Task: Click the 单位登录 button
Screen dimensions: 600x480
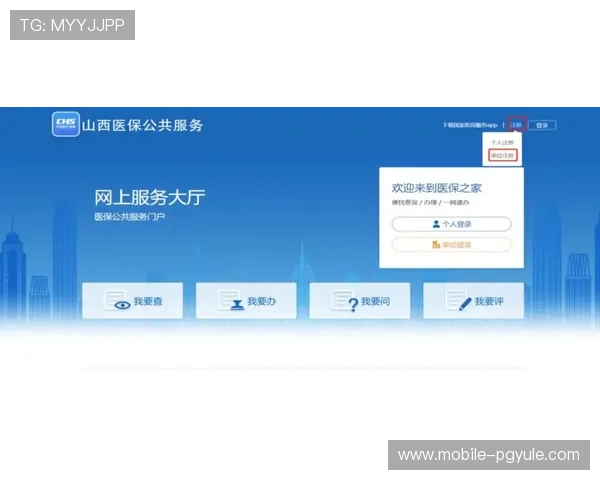Action: [452, 245]
